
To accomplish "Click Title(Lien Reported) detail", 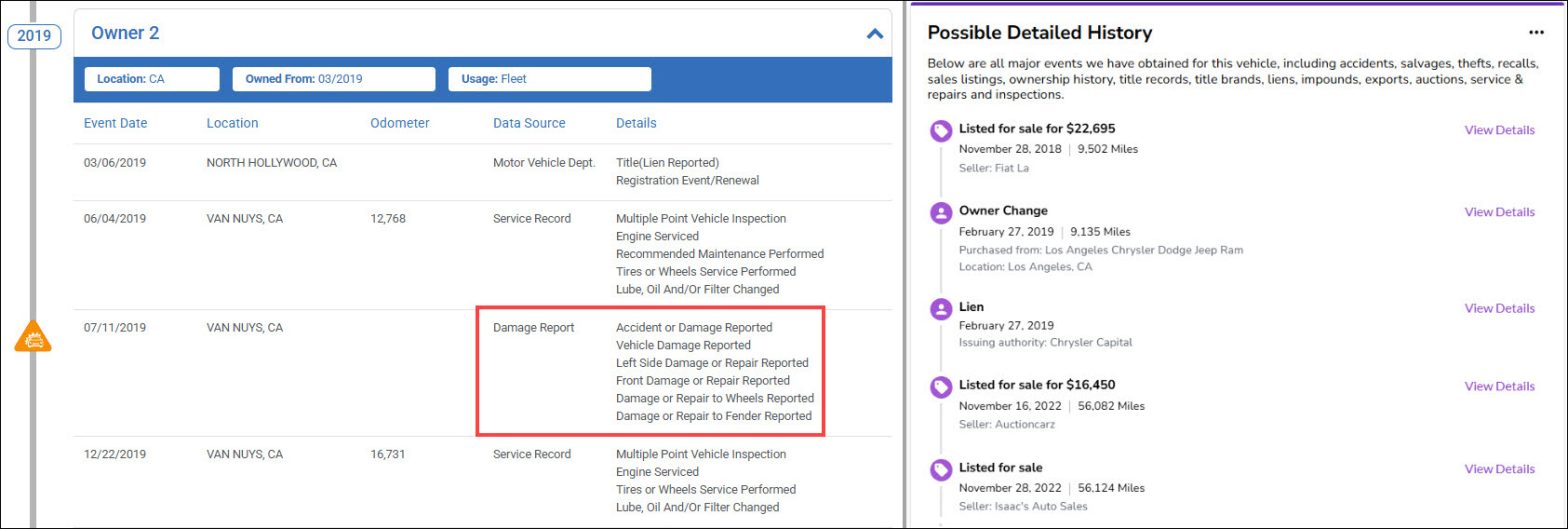I will point(668,162).
